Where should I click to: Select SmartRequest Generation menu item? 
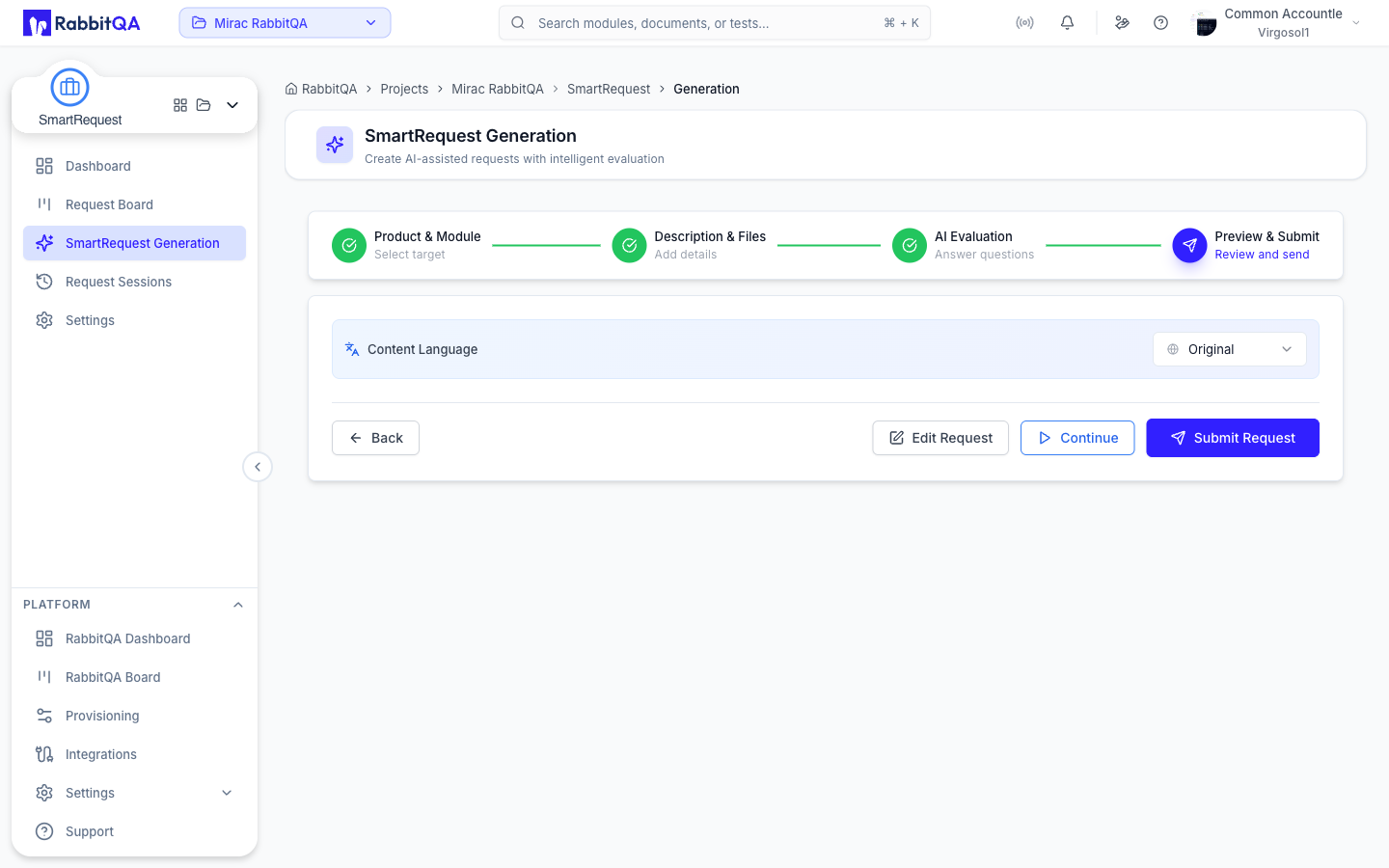(134, 243)
